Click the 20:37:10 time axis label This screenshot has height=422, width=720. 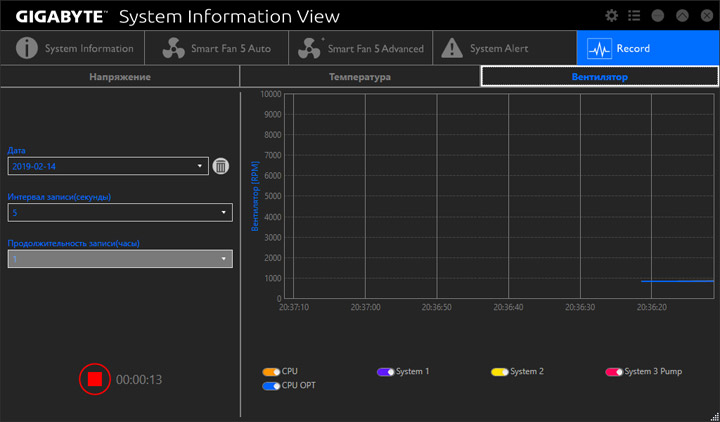tap(294, 307)
